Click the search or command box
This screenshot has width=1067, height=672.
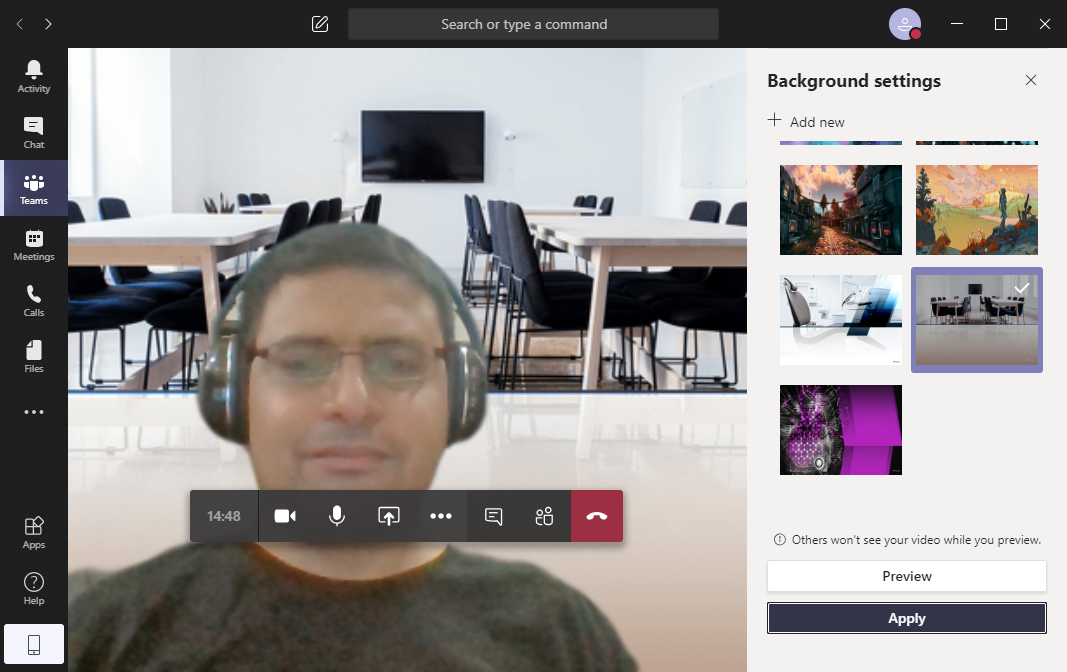(x=533, y=24)
